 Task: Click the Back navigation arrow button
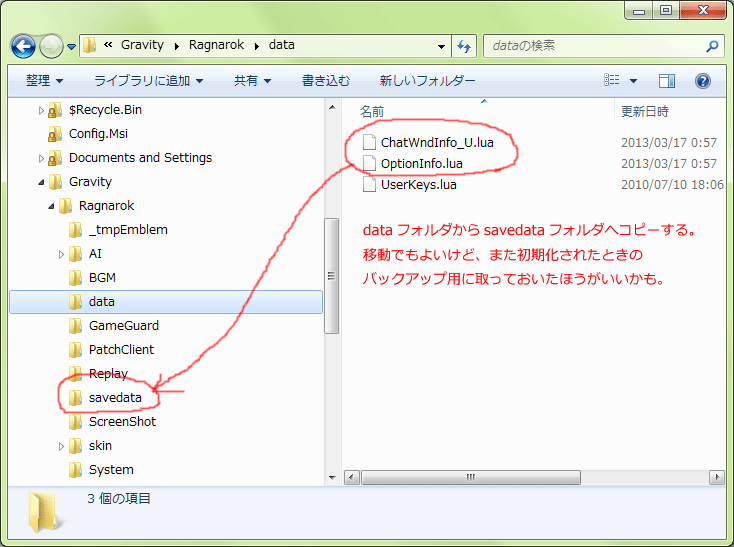click(24, 46)
